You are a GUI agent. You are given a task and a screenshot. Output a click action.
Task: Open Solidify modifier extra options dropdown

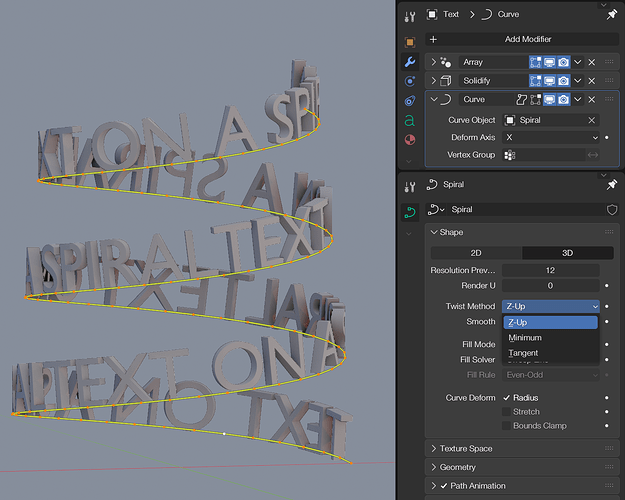[x=578, y=81]
